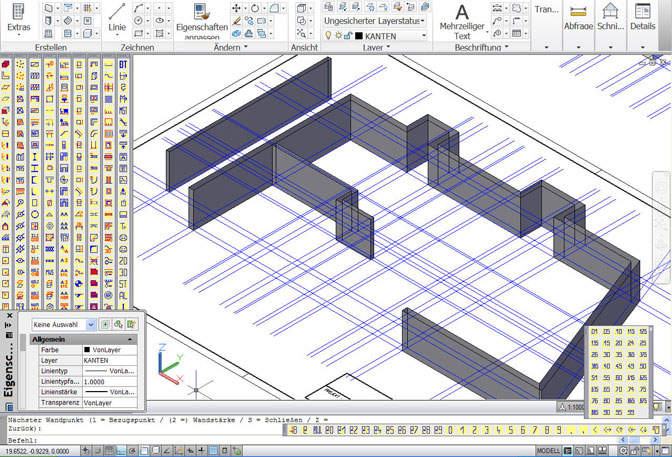Click the Linienstärke VonLa... field
Image resolution: width=672 pixels, height=457 pixels.
click(110, 392)
